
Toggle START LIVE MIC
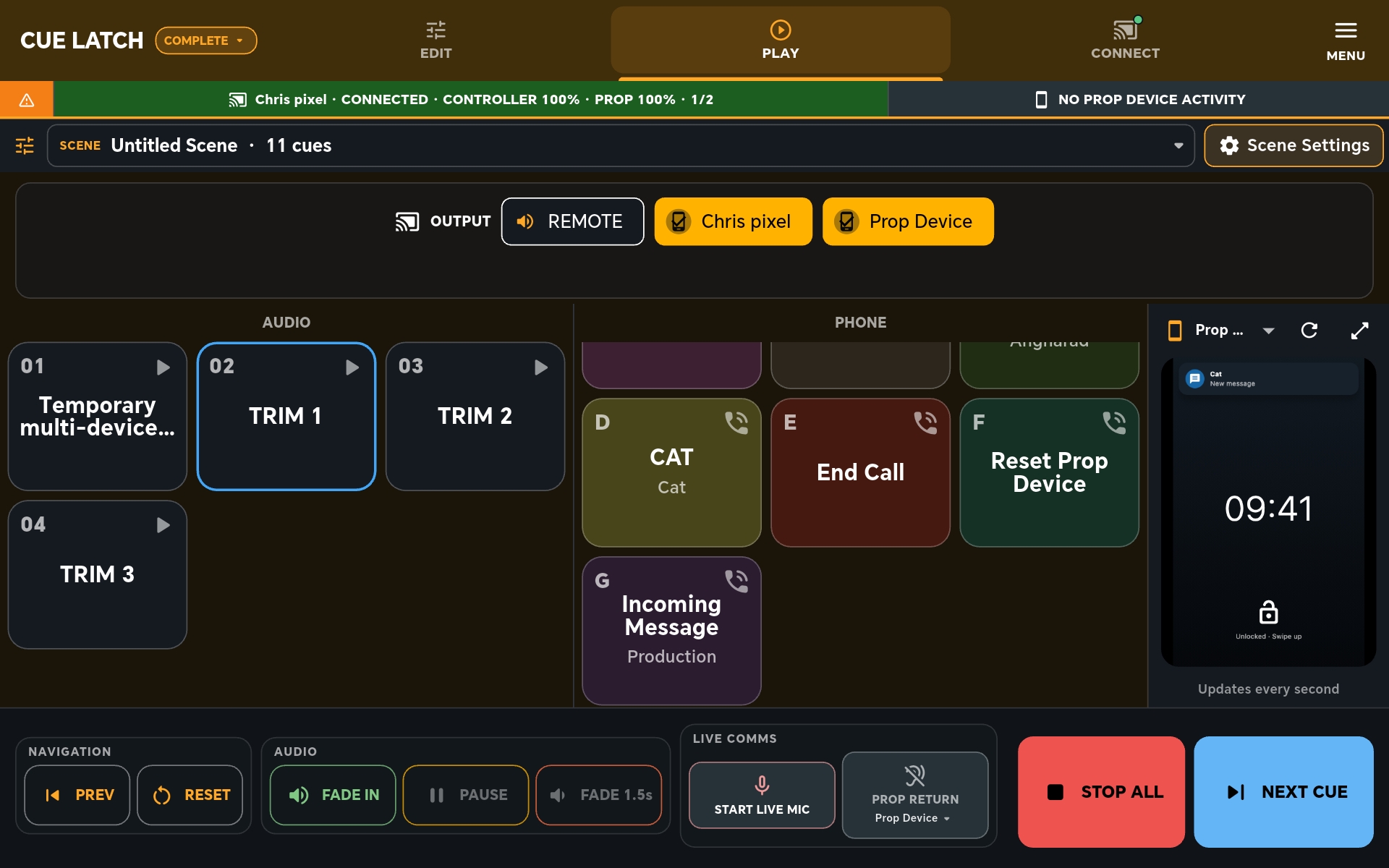762,795
